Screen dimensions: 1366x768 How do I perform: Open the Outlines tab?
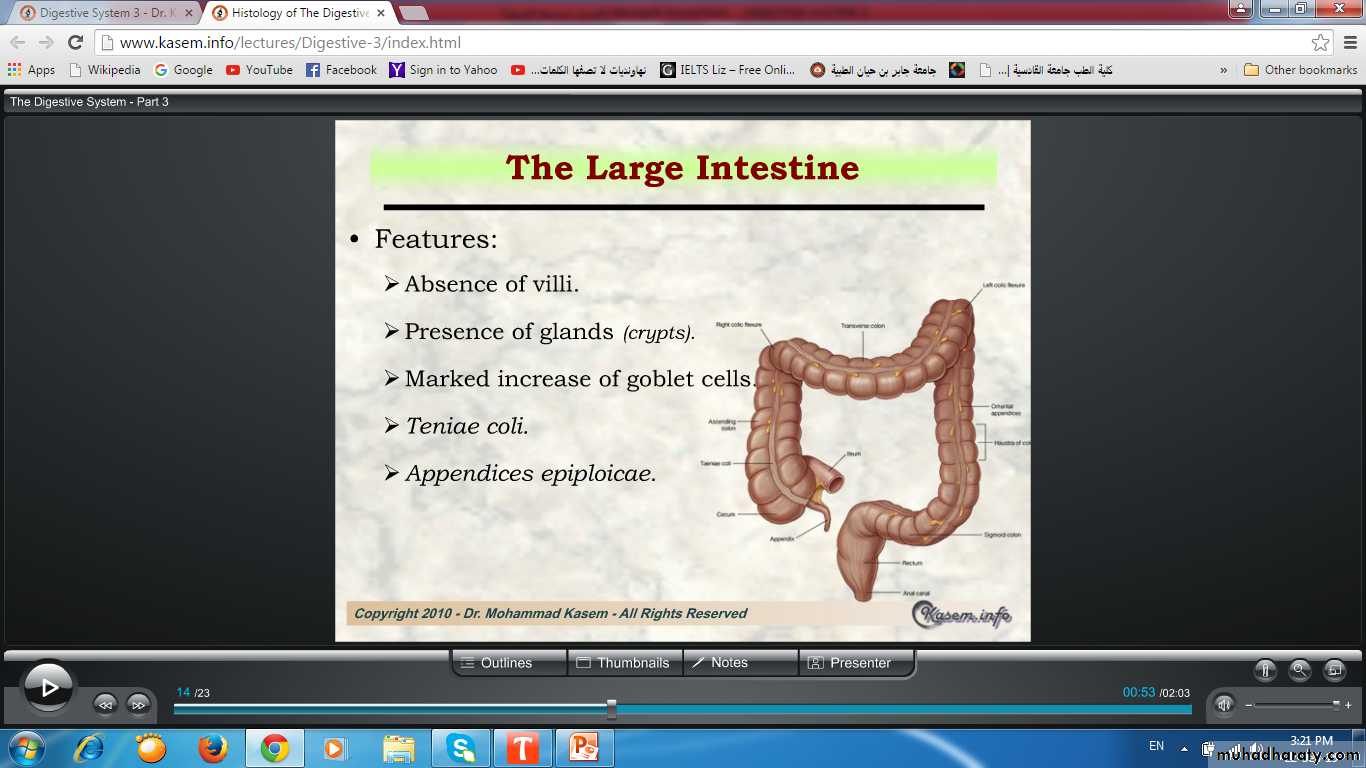(x=508, y=663)
